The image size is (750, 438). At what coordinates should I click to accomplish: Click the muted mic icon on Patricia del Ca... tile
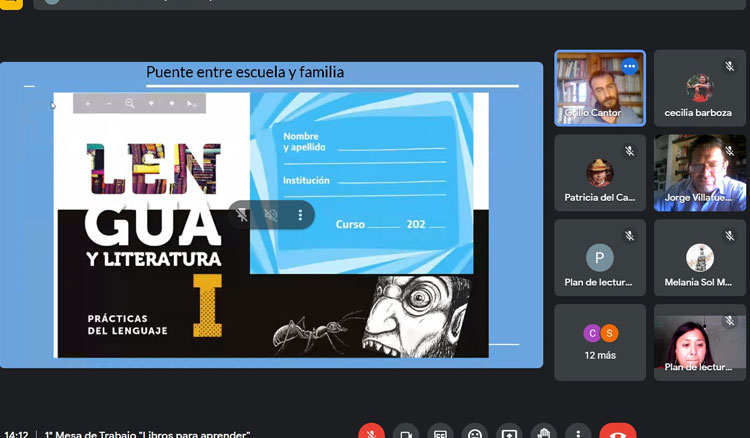click(x=629, y=151)
